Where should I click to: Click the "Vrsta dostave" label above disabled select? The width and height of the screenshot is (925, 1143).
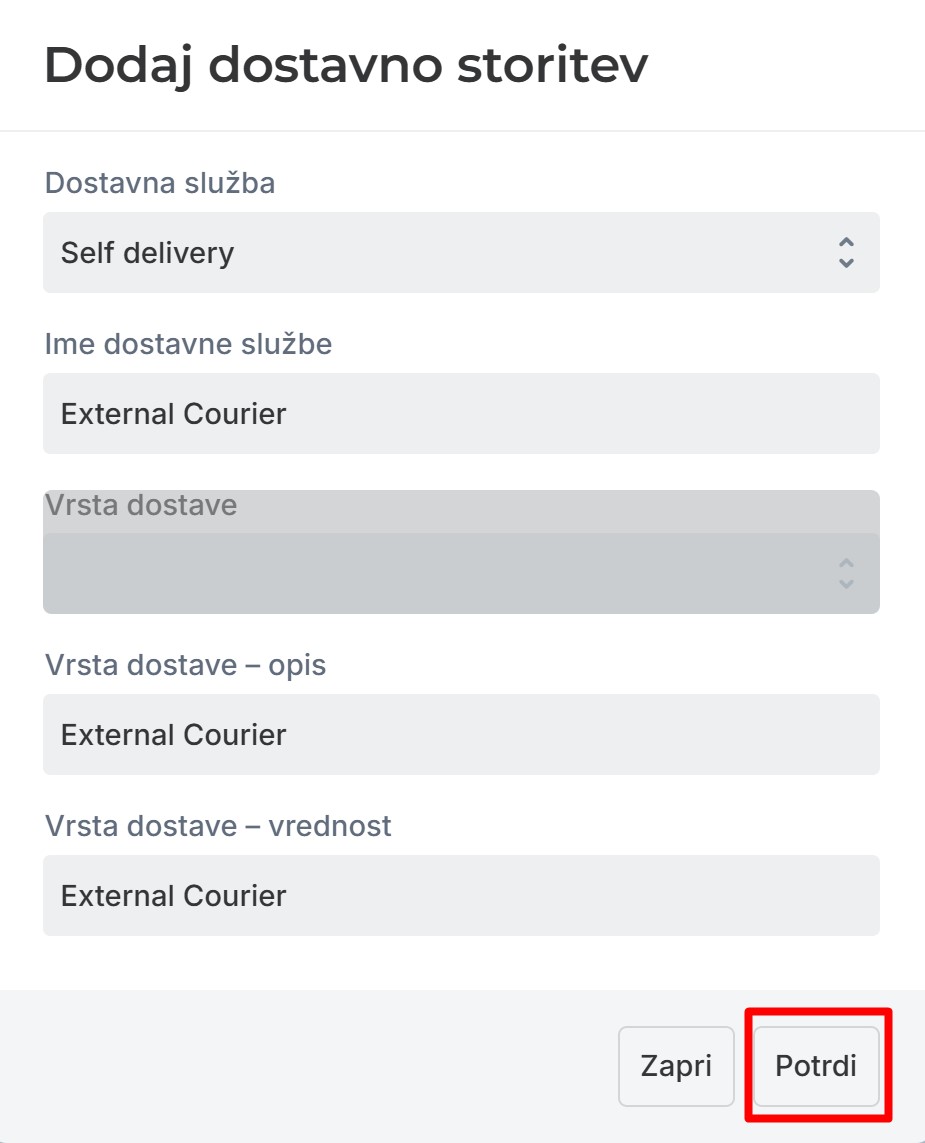pyautogui.click(x=141, y=504)
